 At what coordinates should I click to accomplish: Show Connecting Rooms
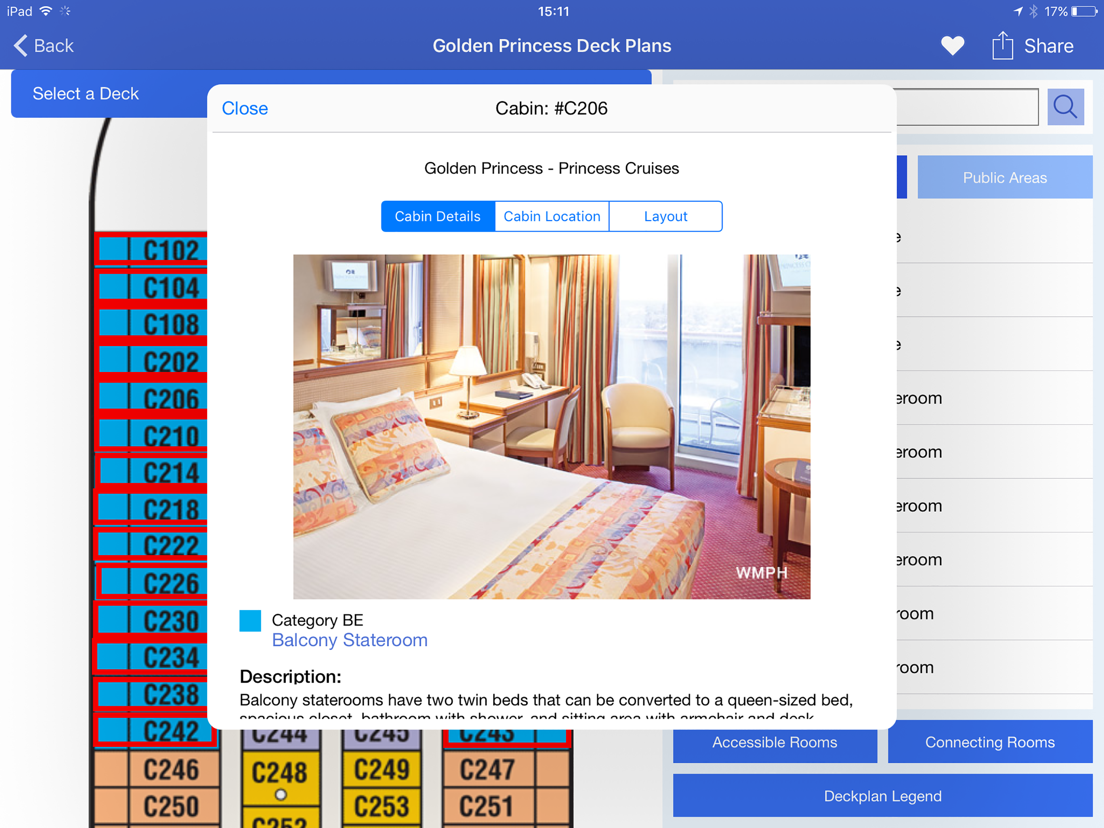990,742
